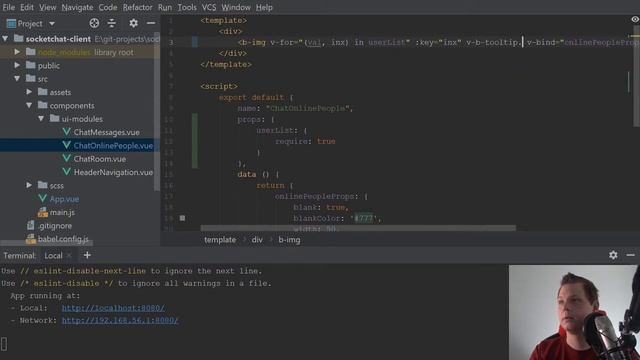
Task: Expand the node_modules folder
Action: tap(17, 52)
